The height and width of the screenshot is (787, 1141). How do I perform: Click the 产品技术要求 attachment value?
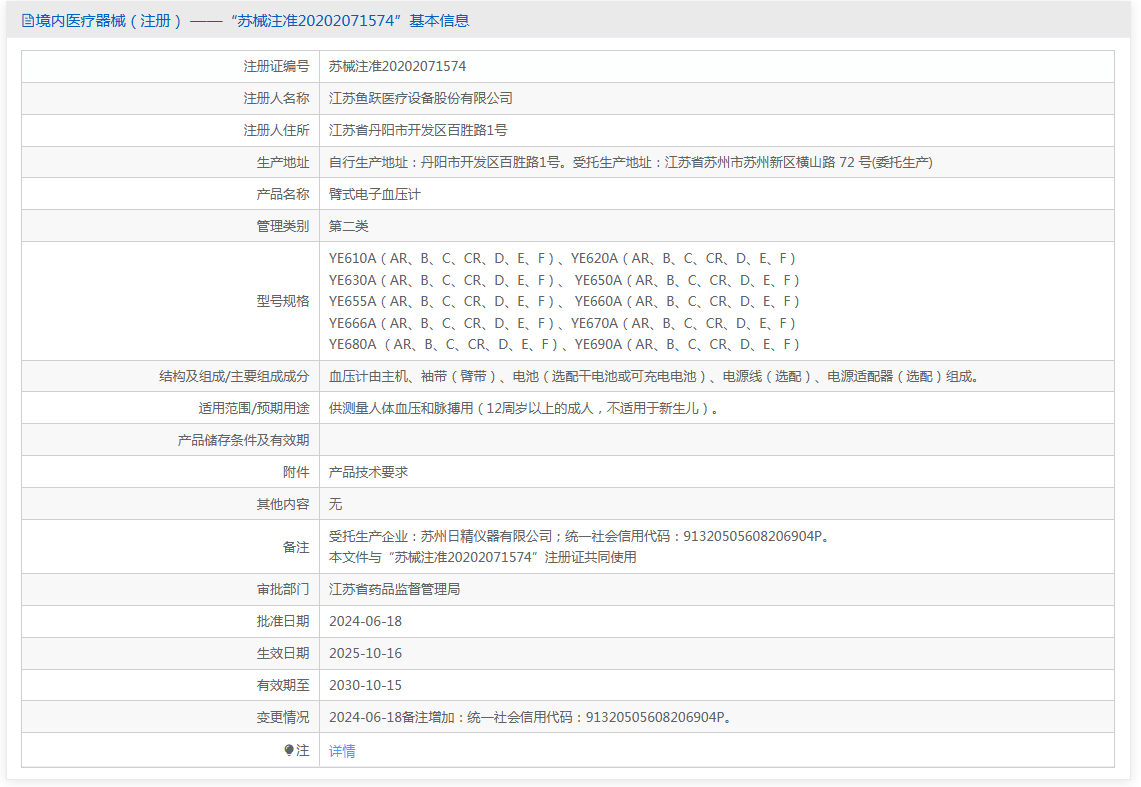click(368, 472)
